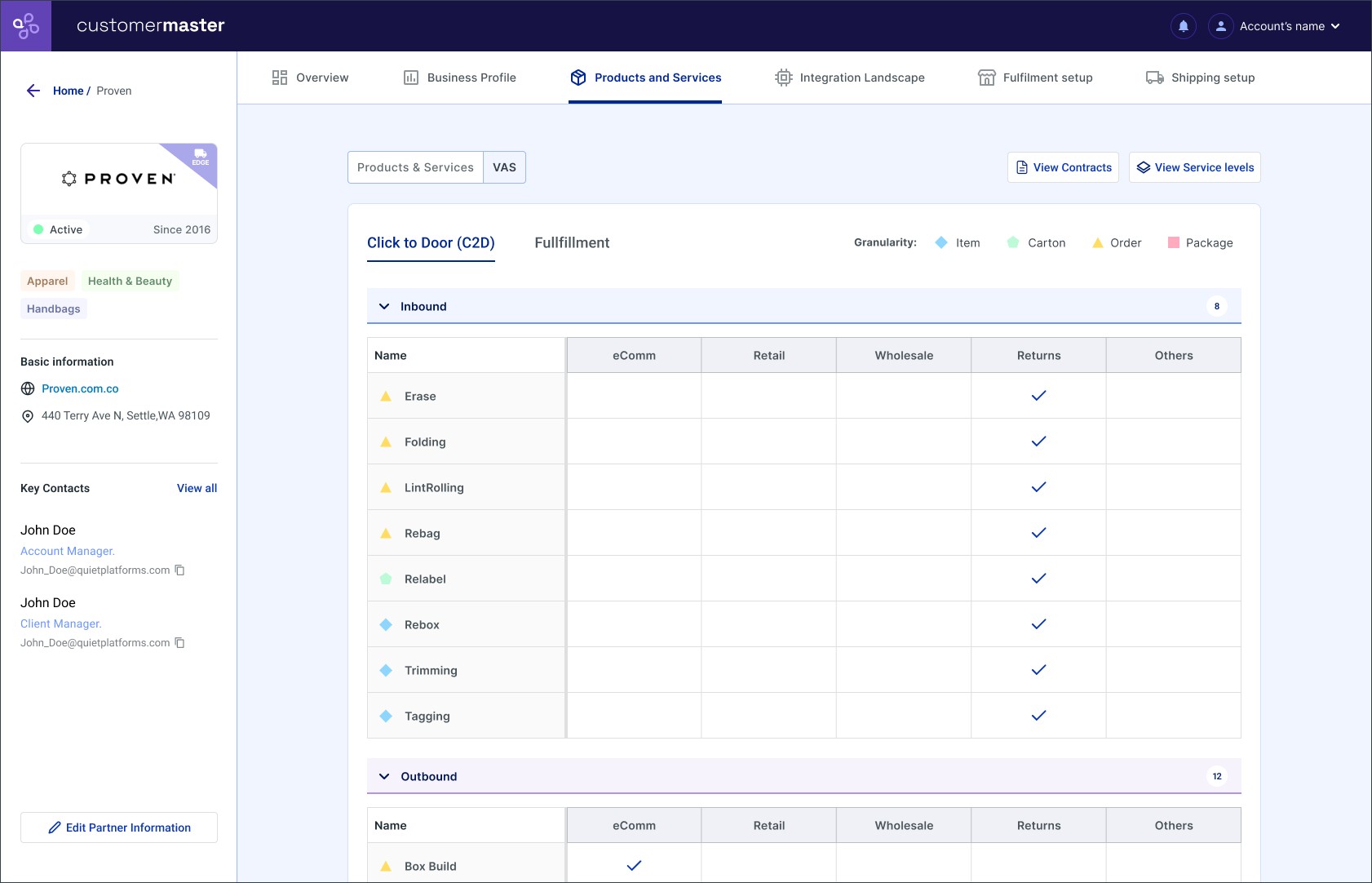Click the pentagon icon beside Relabel
Viewport: 1372px width, 883px height.
[x=386, y=579]
